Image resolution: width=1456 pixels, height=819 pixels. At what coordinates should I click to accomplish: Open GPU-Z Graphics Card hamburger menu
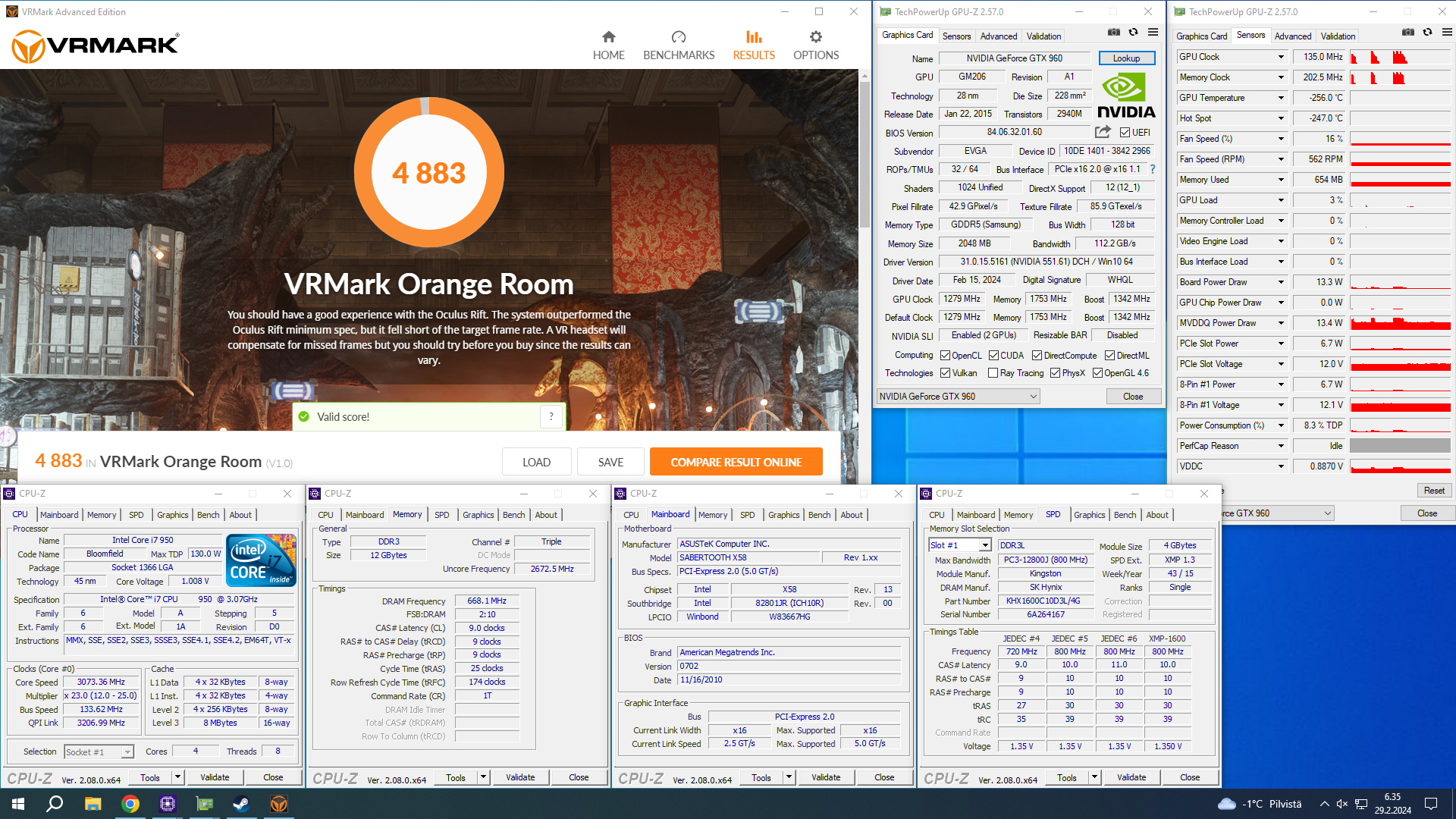1153,33
